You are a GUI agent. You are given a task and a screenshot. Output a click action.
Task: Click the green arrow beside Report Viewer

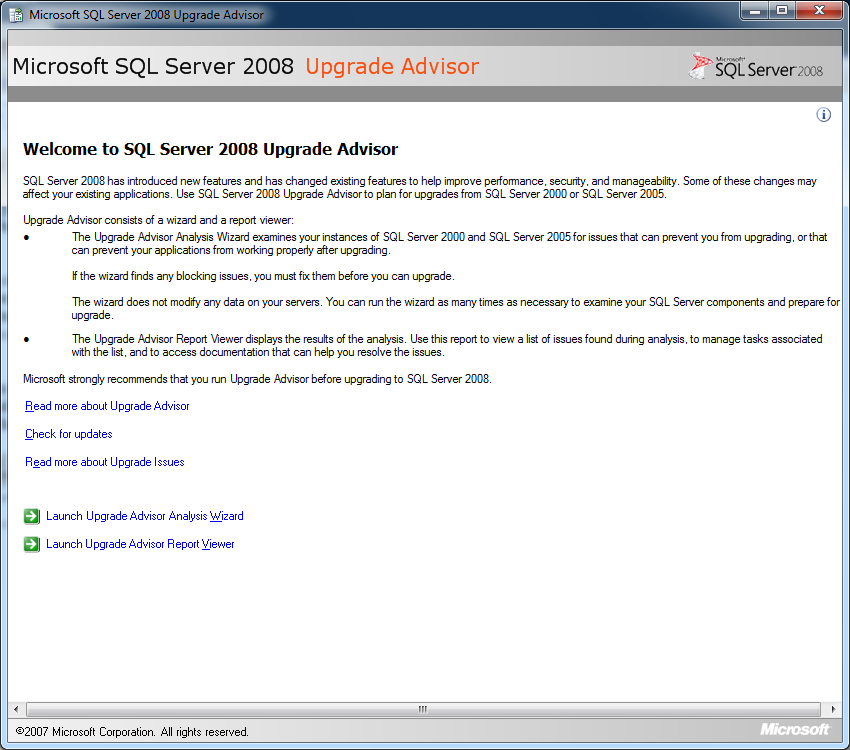[x=31, y=543]
